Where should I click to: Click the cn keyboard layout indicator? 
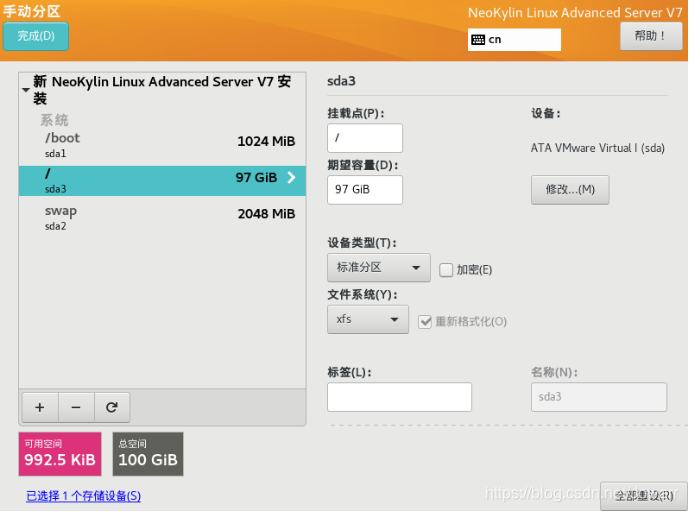click(x=514, y=40)
